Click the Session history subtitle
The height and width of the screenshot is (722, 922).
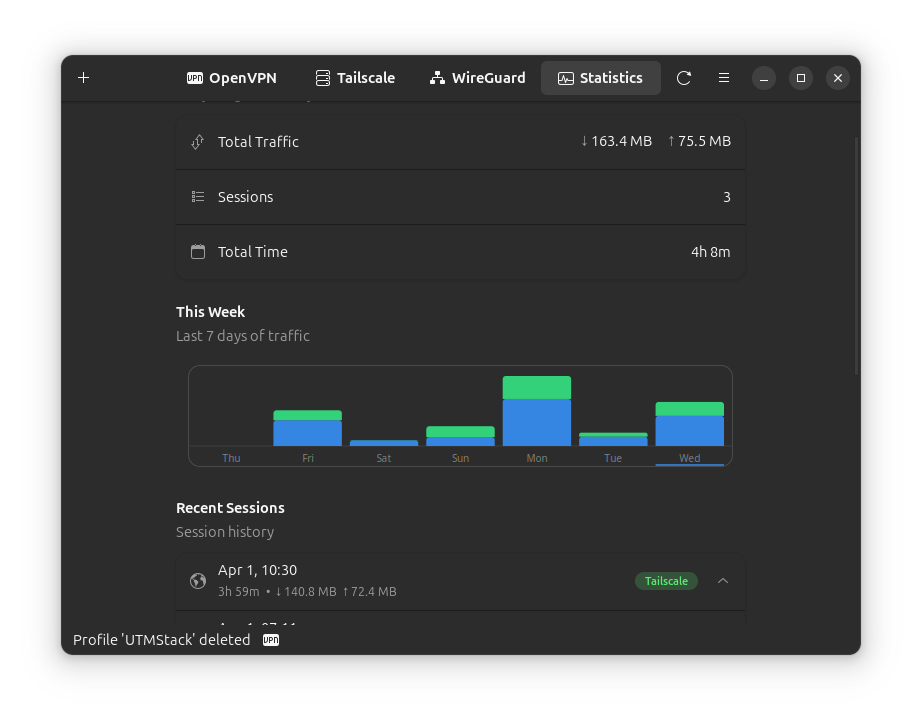225,532
